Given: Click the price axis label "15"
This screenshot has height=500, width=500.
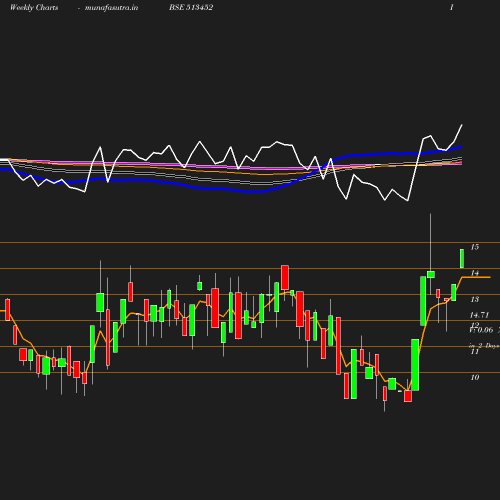Looking at the screenshot, I should click(475, 247).
